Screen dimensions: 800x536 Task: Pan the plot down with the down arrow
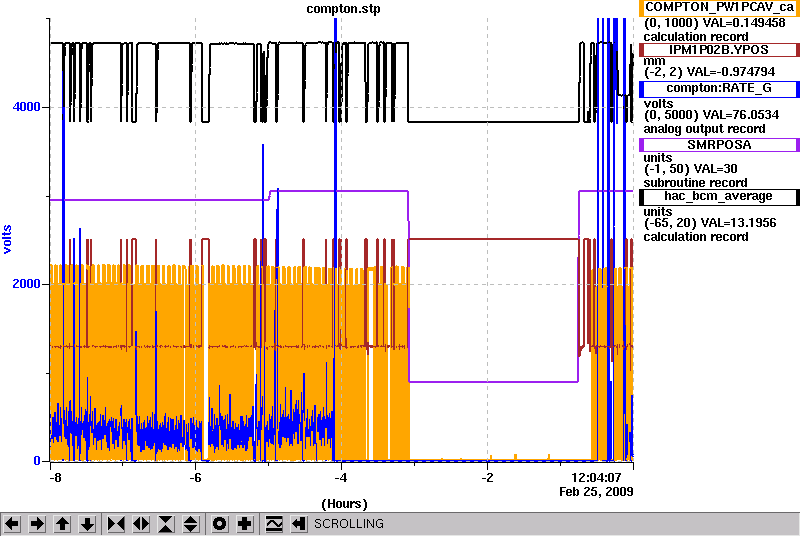[88, 524]
